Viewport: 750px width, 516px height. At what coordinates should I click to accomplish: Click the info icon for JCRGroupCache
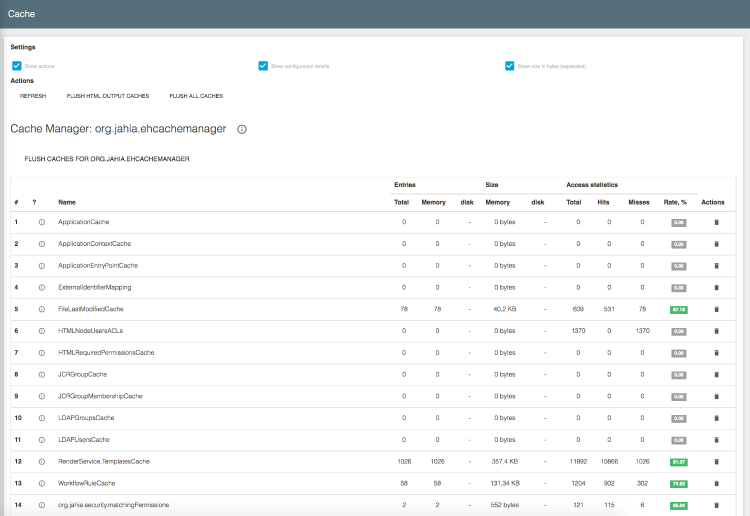pos(42,375)
